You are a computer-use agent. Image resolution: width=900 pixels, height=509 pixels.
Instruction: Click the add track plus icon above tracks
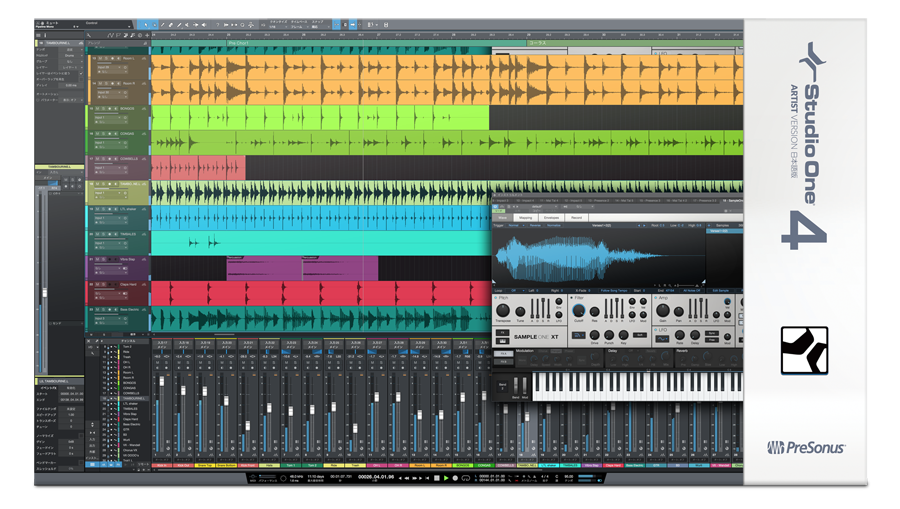pos(147,36)
